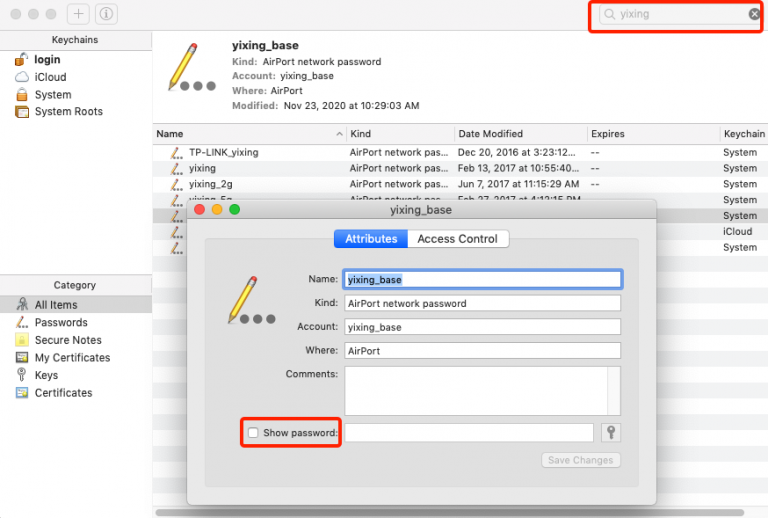Click the Certificates category icon
This screenshot has height=518, width=768.
[x=22, y=393]
